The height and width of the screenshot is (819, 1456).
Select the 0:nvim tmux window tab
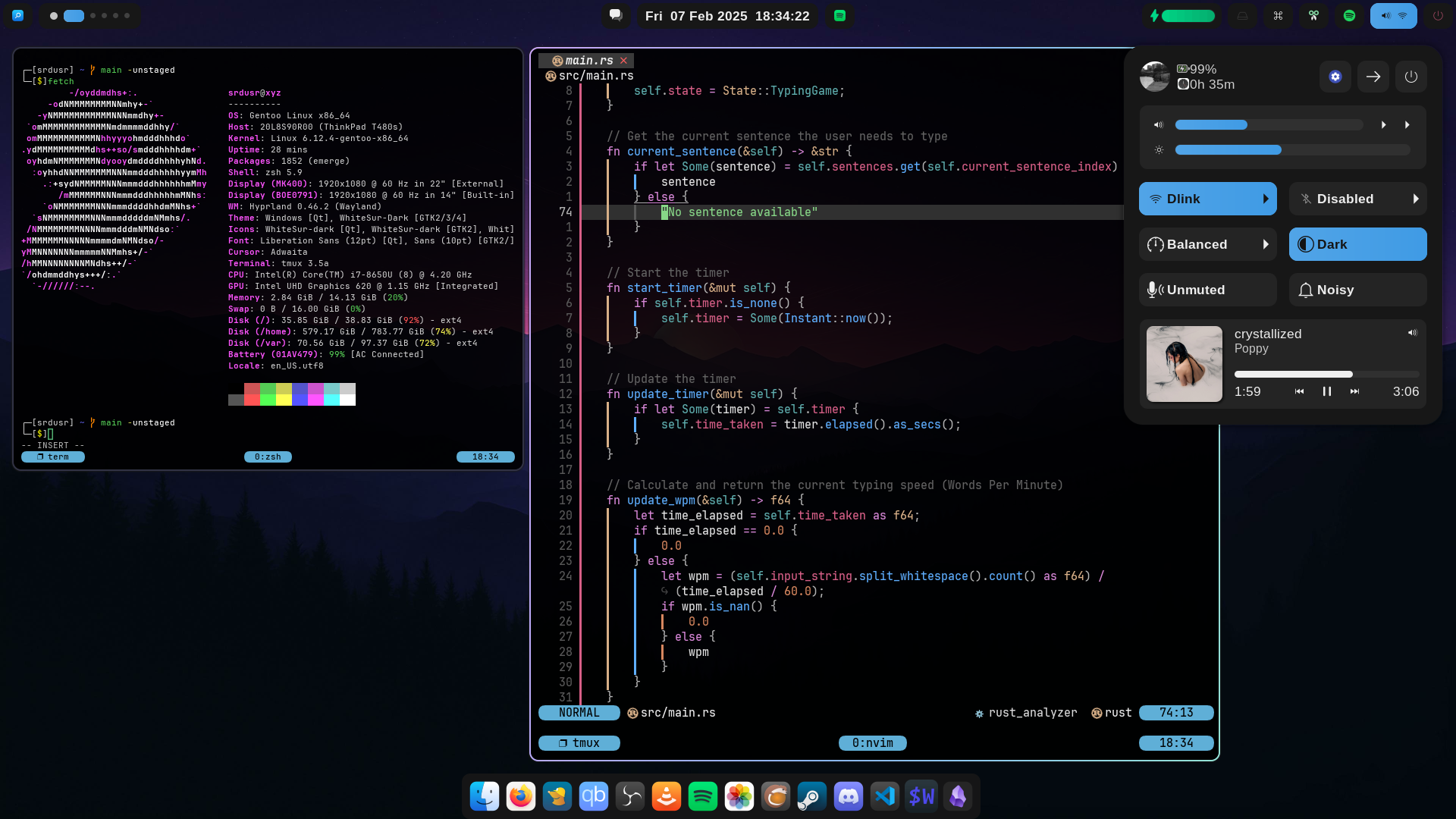point(872,743)
